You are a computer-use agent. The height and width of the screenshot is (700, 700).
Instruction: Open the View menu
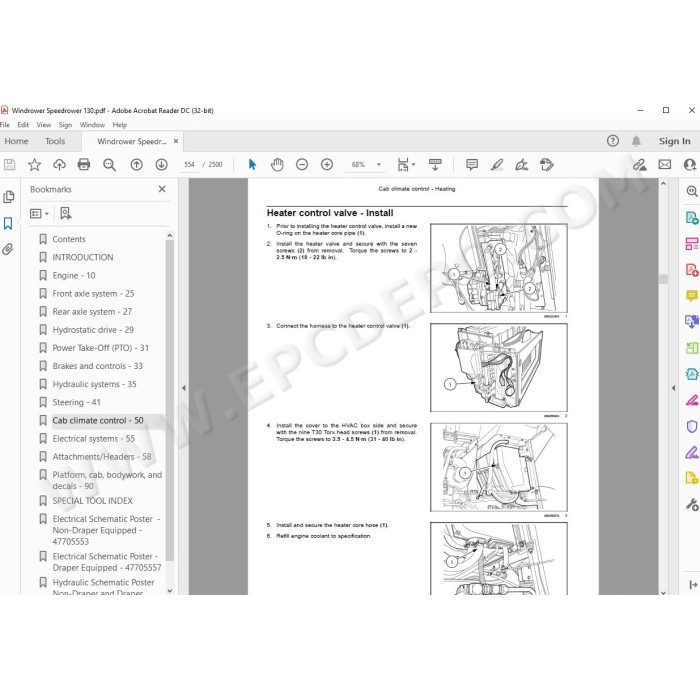pyautogui.click(x=44, y=125)
